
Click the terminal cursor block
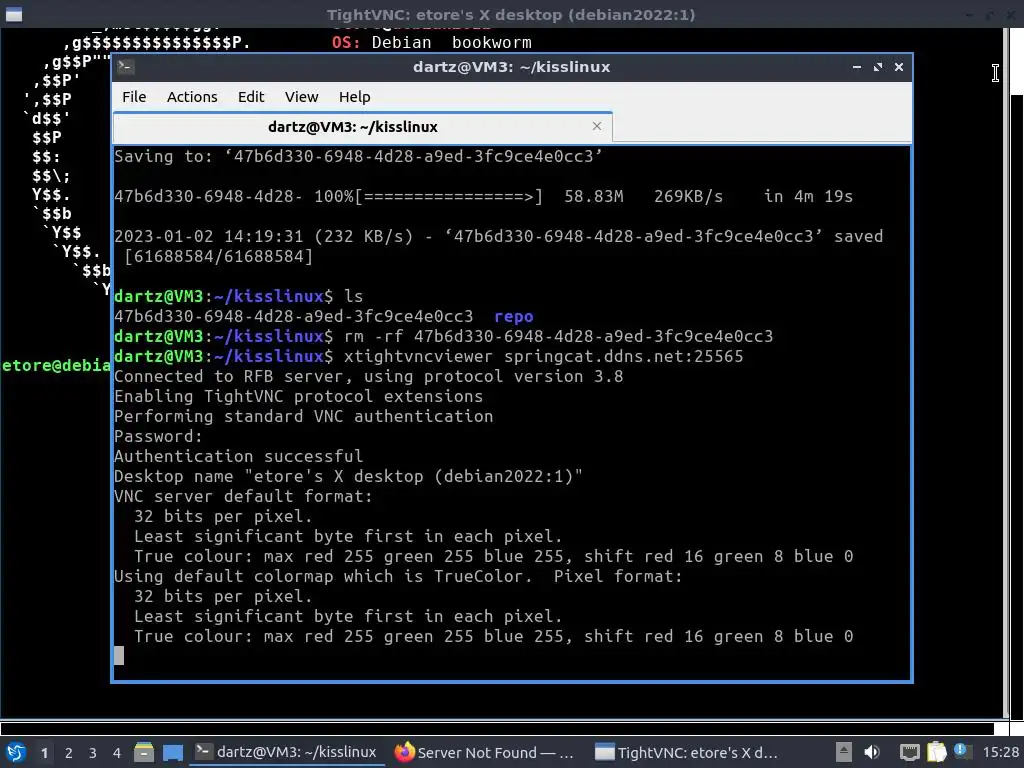(x=119, y=656)
